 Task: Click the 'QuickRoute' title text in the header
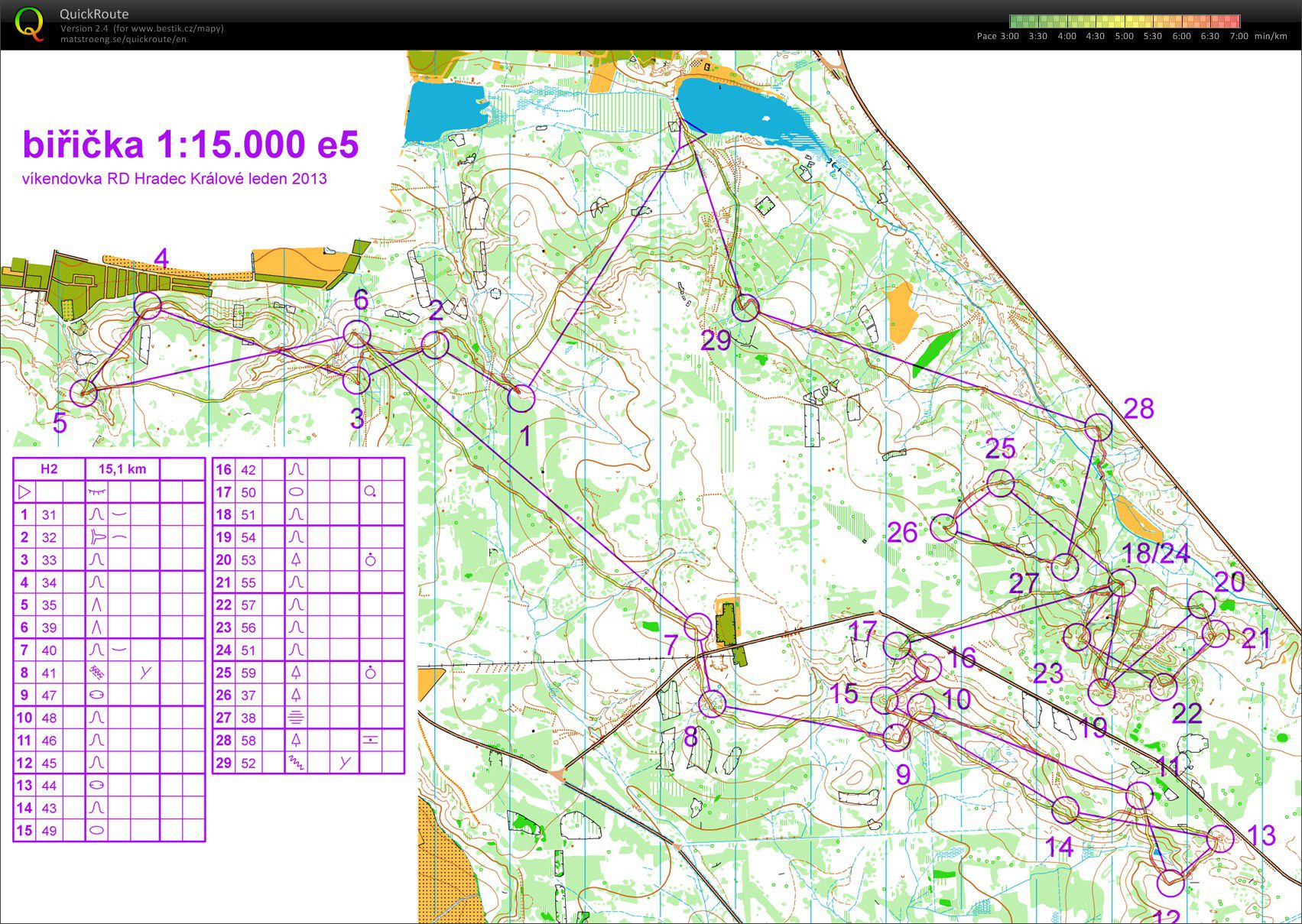(94, 14)
